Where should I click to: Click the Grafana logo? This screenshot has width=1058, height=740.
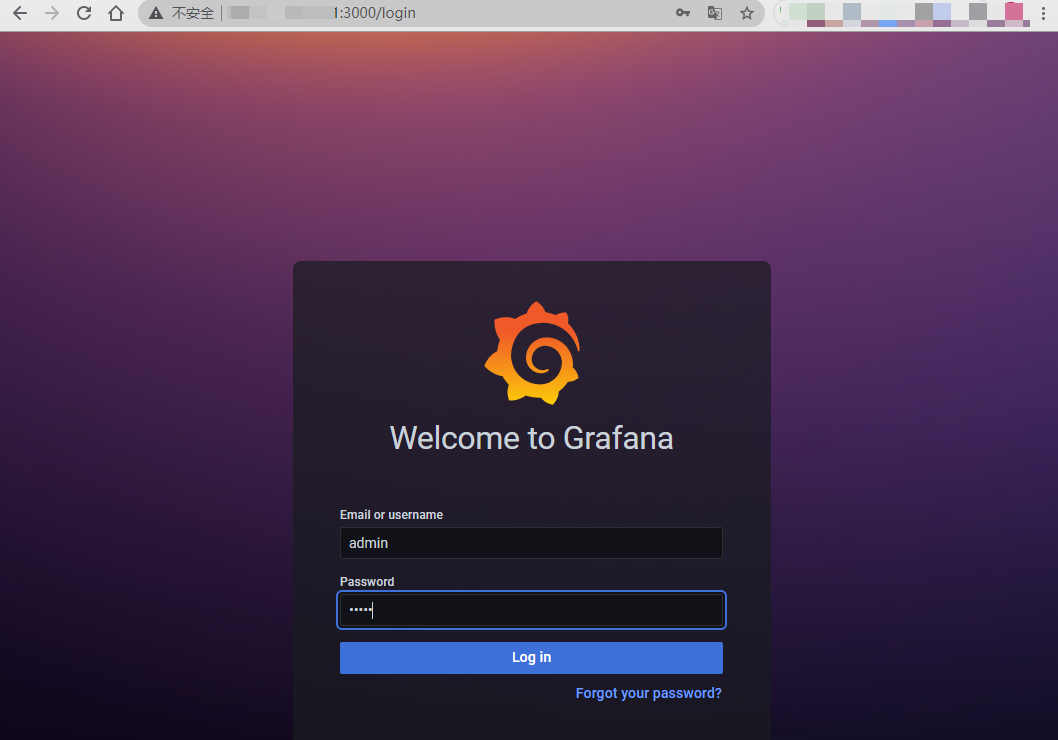tap(531, 353)
